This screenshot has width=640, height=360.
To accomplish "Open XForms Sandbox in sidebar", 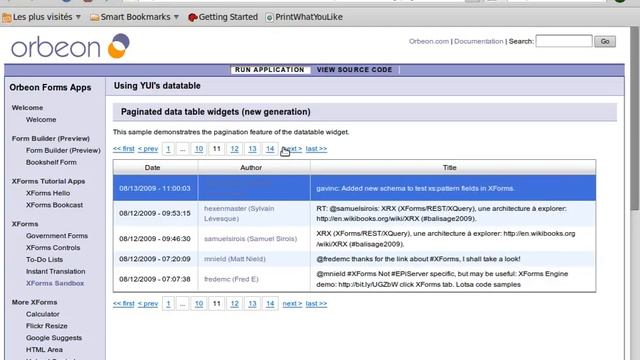I will (55, 283).
